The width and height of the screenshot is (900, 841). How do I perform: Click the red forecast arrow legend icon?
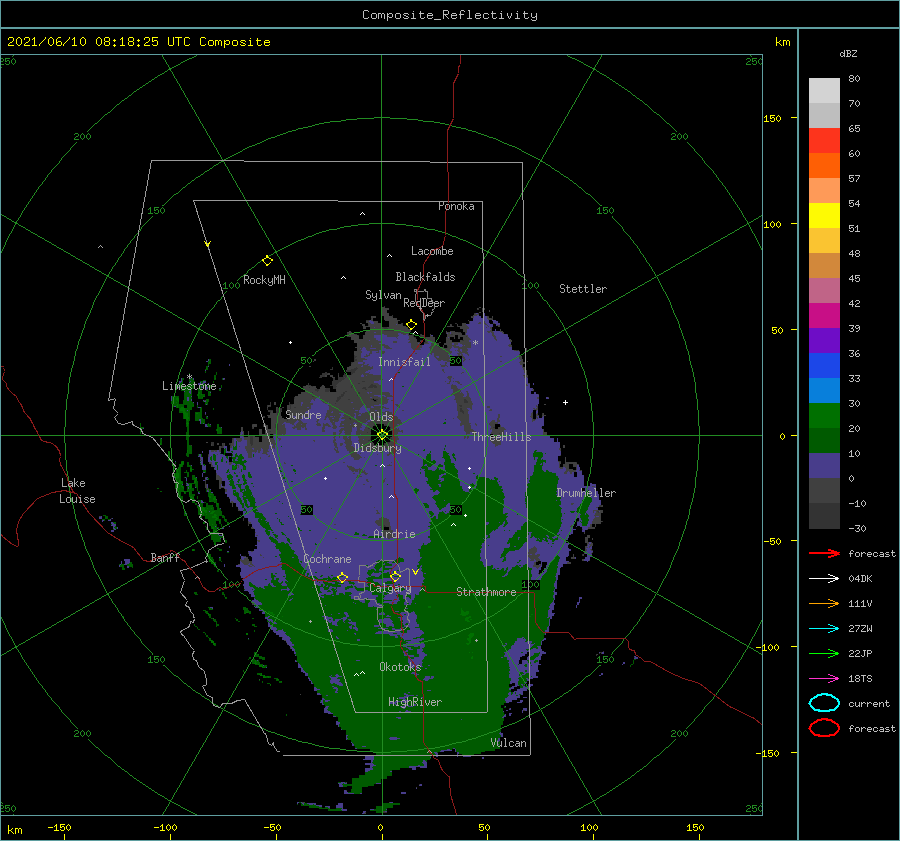tap(824, 553)
